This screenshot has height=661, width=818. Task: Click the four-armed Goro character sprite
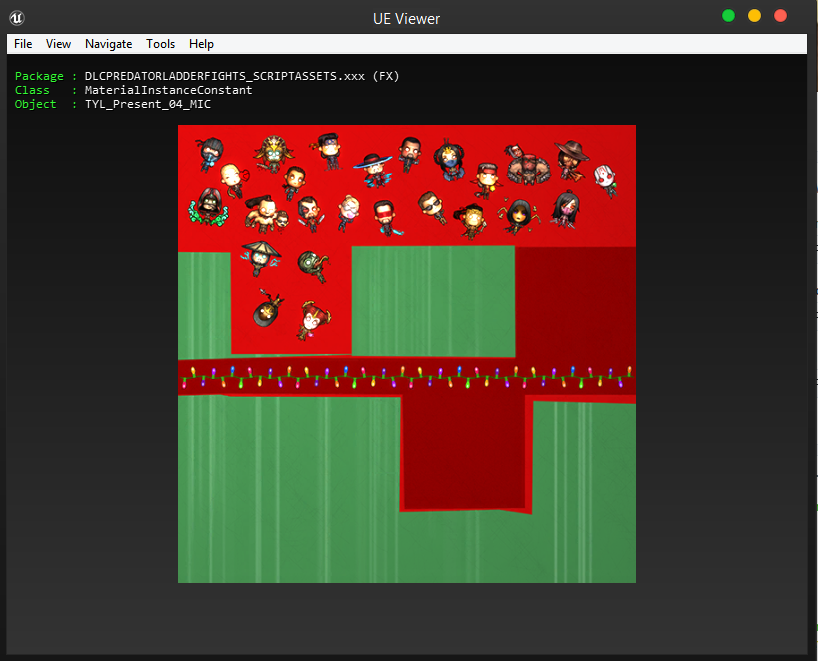click(524, 164)
